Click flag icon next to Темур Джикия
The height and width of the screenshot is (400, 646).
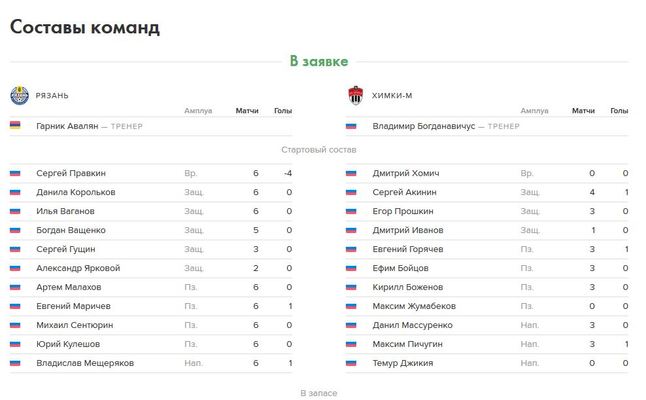351,363
